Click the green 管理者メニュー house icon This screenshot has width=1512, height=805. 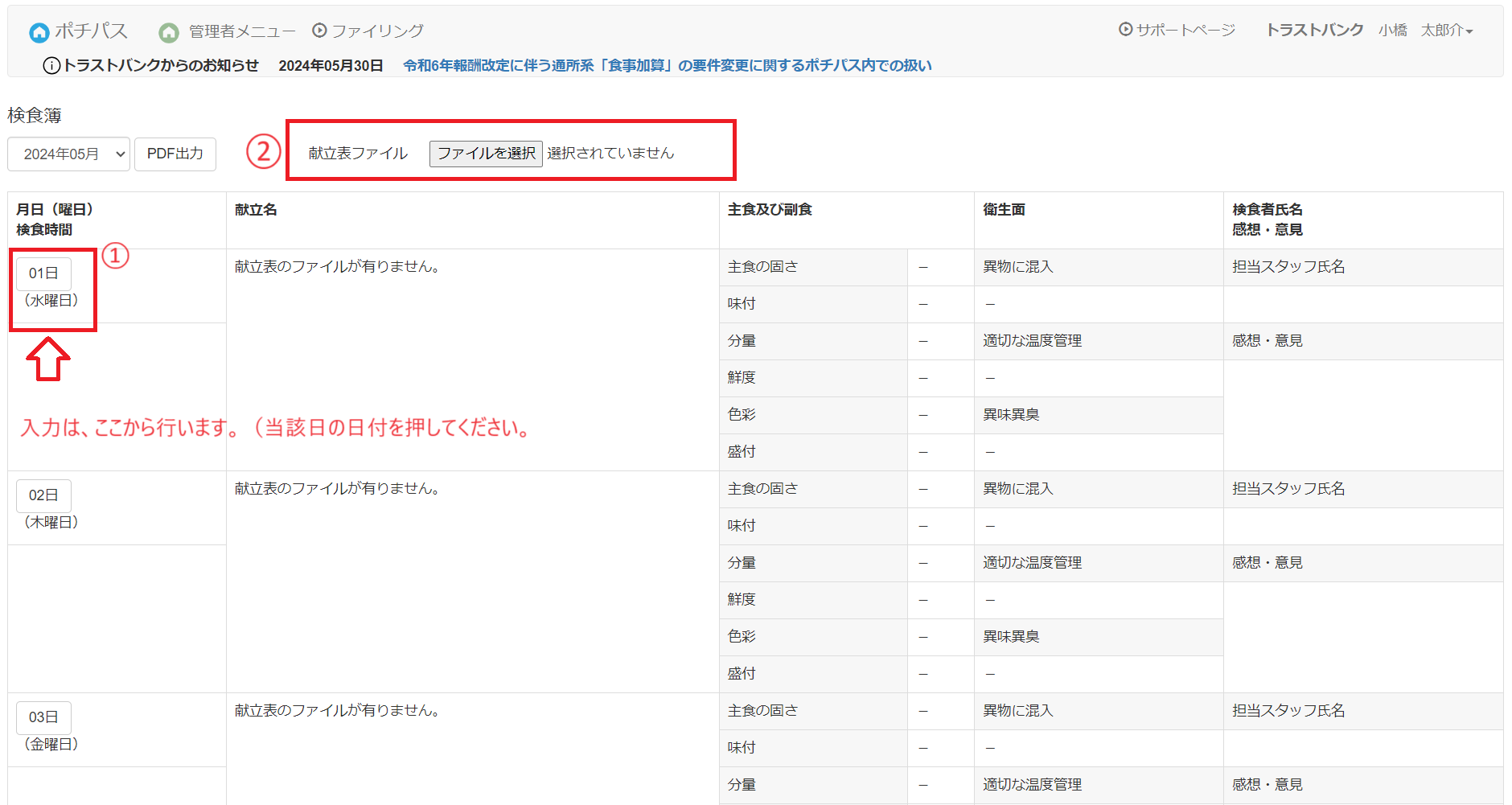pos(169,32)
